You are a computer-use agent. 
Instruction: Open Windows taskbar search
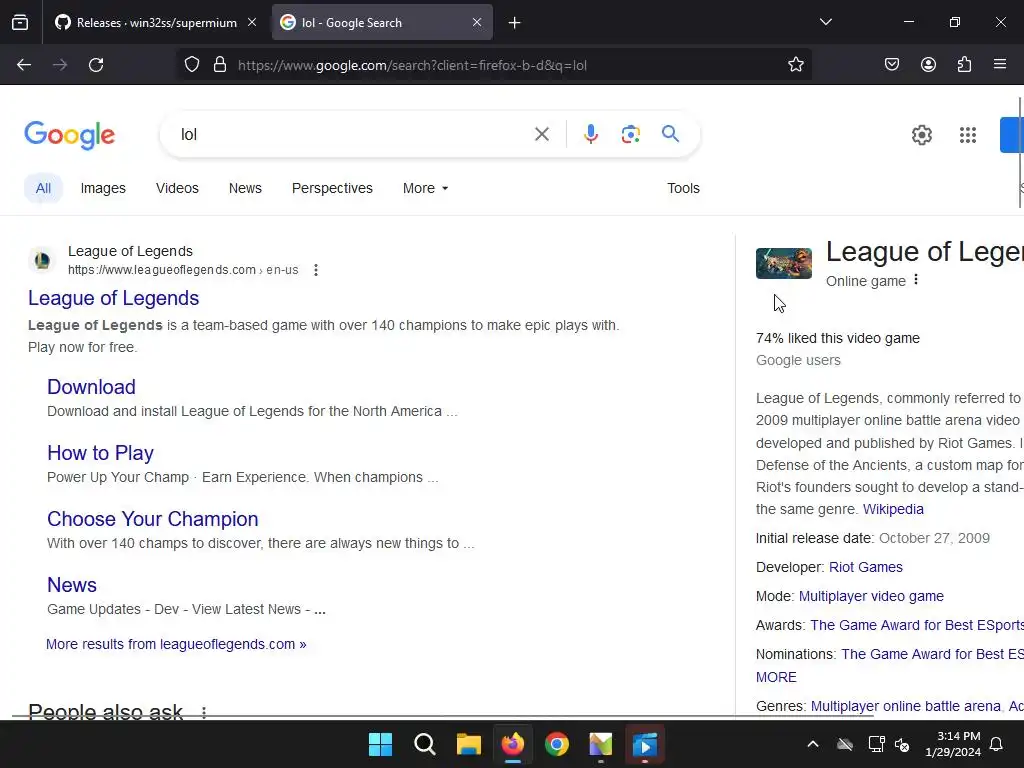[x=424, y=744]
